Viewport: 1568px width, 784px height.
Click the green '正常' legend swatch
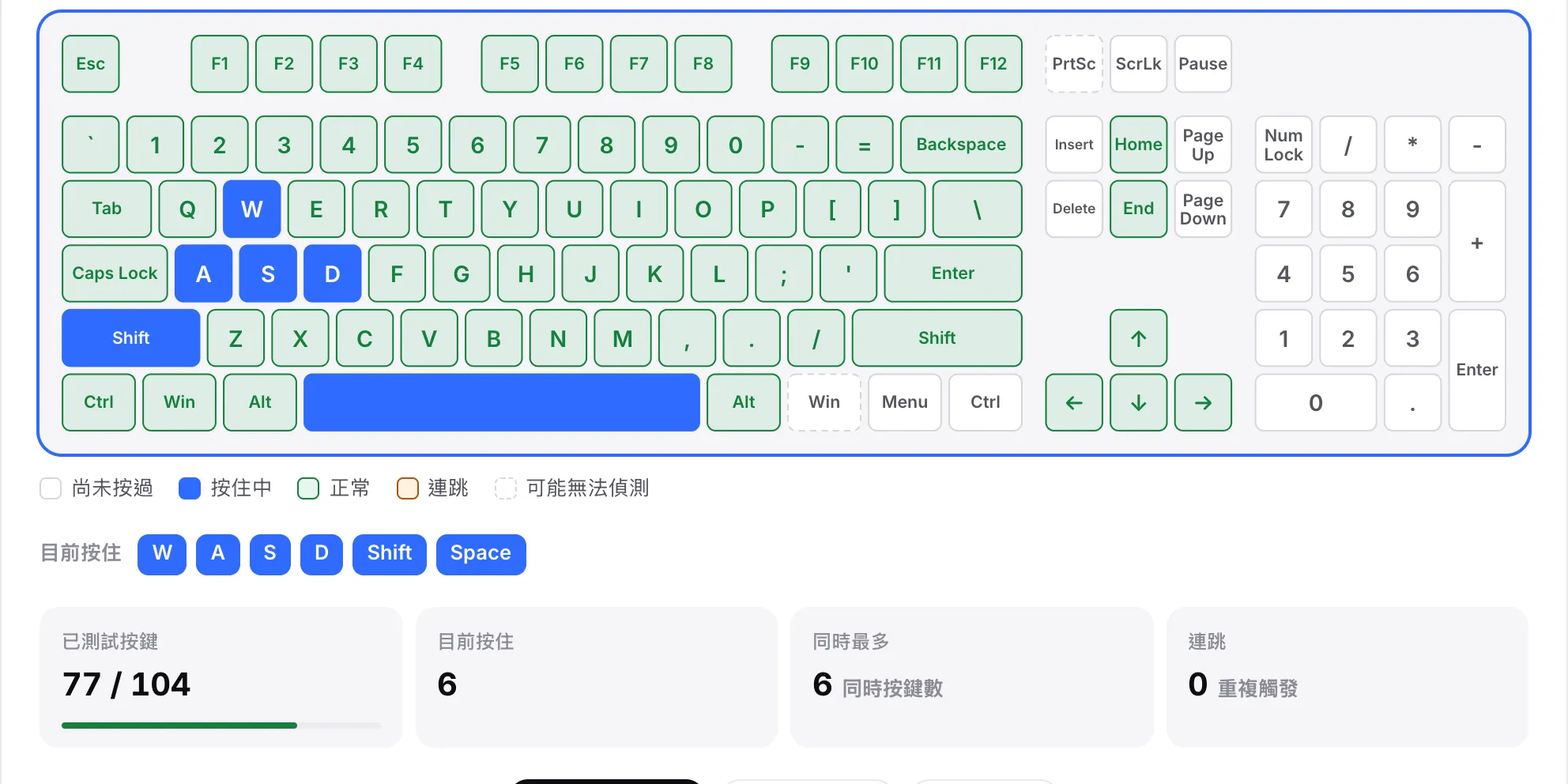click(x=308, y=488)
